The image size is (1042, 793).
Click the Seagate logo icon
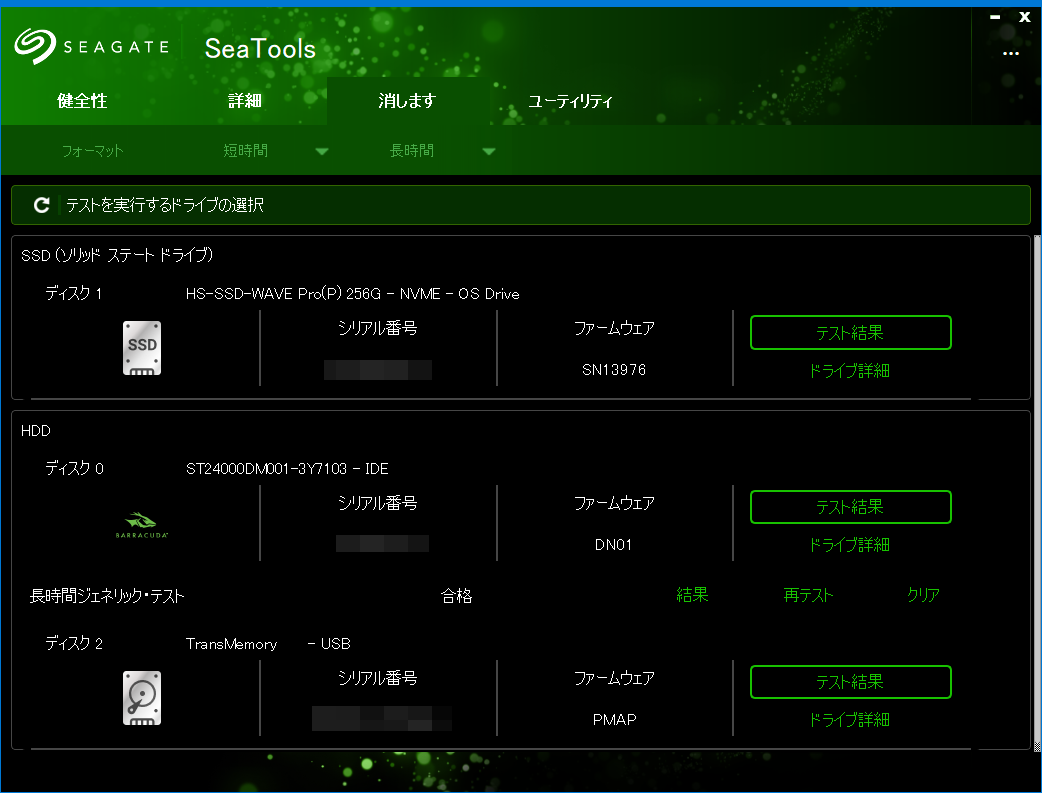point(34,45)
